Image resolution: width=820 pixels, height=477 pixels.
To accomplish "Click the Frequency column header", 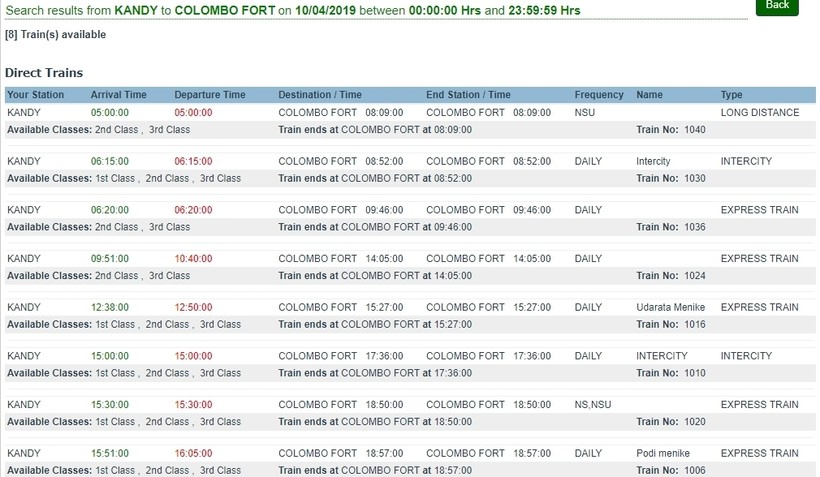I will 598,95.
